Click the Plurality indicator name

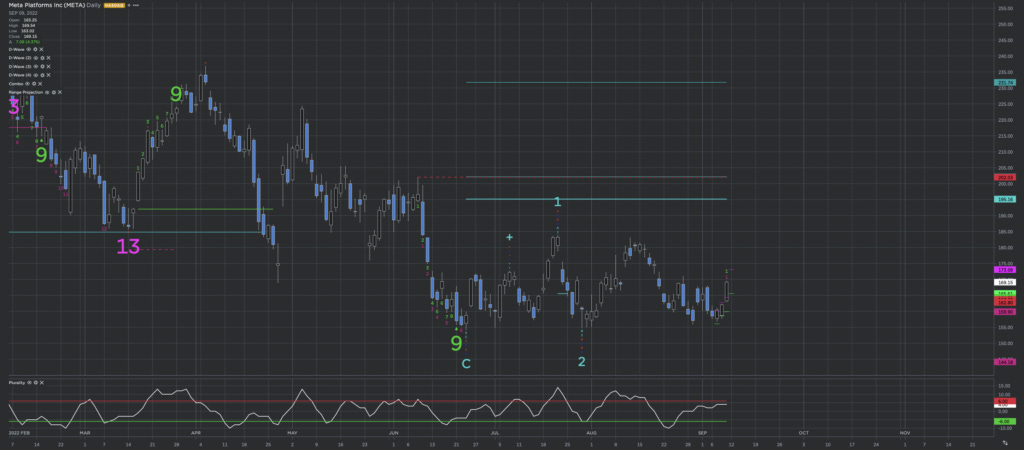(x=17, y=383)
